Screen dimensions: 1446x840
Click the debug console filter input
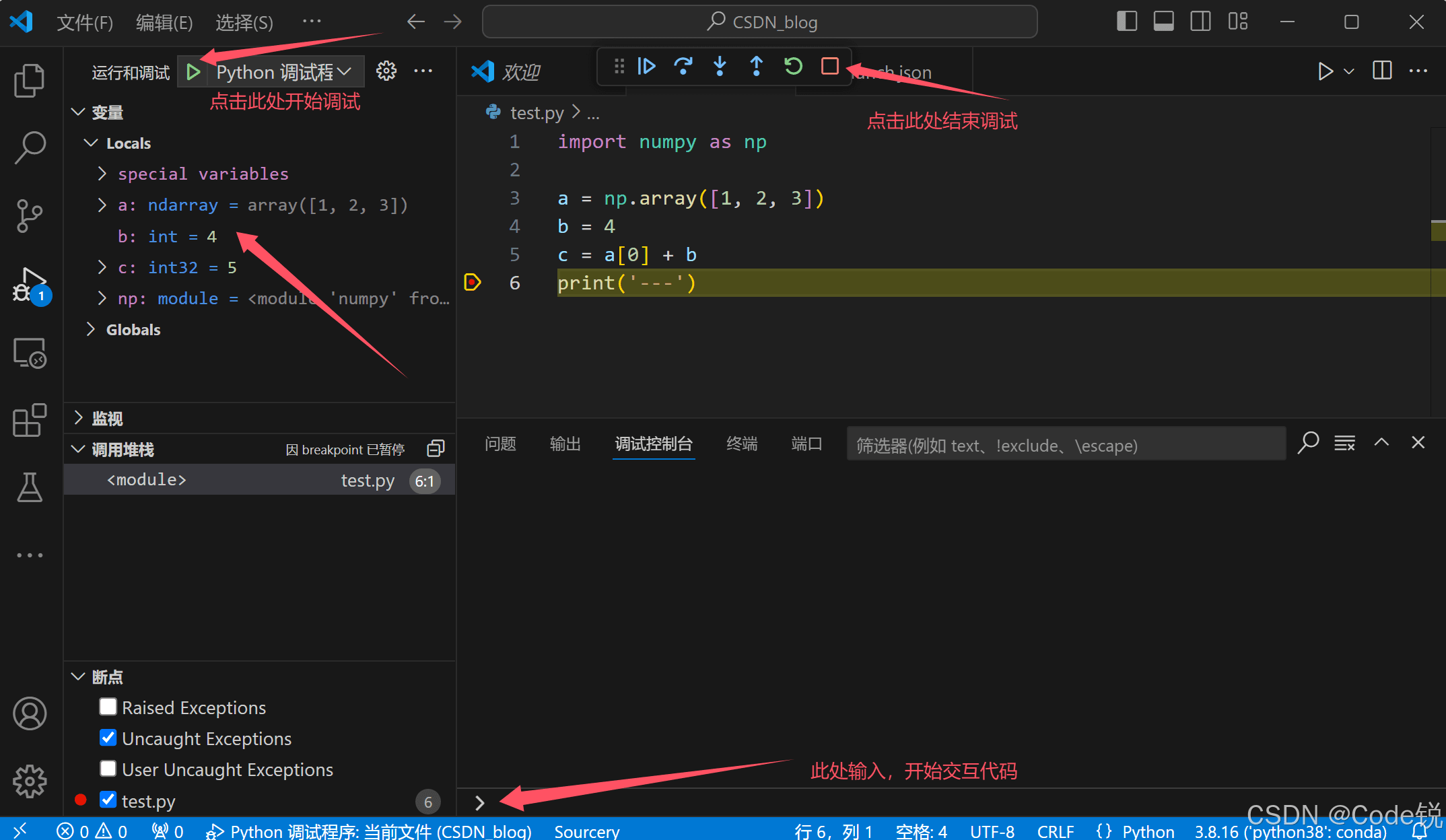pyautogui.click(x=1065, y=445)
